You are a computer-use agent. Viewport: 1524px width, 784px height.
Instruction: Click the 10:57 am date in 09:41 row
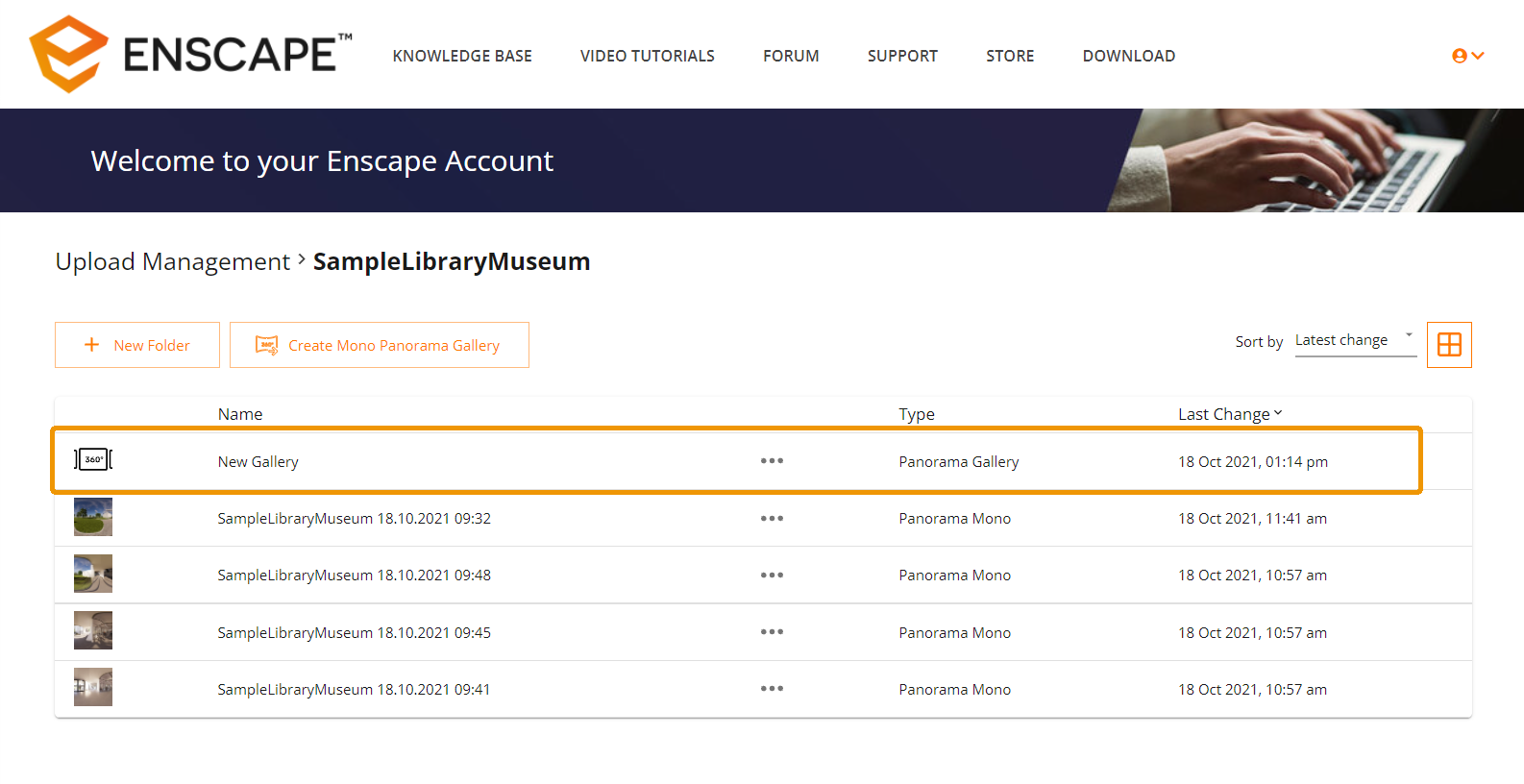[x=1253, y=690]
